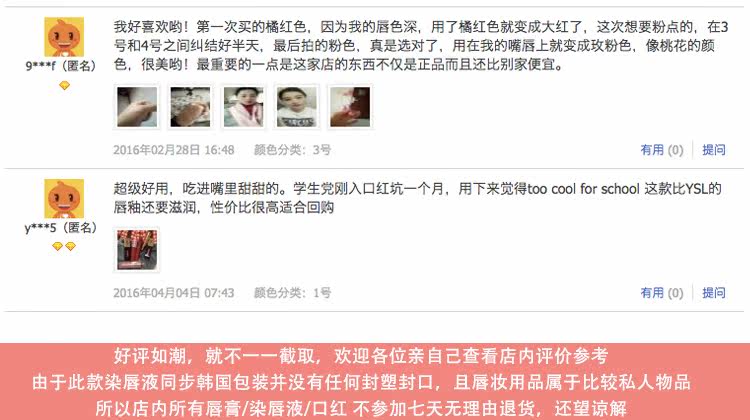Screen dimensions: 750x420
Task: Click the first diamond badge under y***5
Action: pyautogui.click(x=57, y=246)
